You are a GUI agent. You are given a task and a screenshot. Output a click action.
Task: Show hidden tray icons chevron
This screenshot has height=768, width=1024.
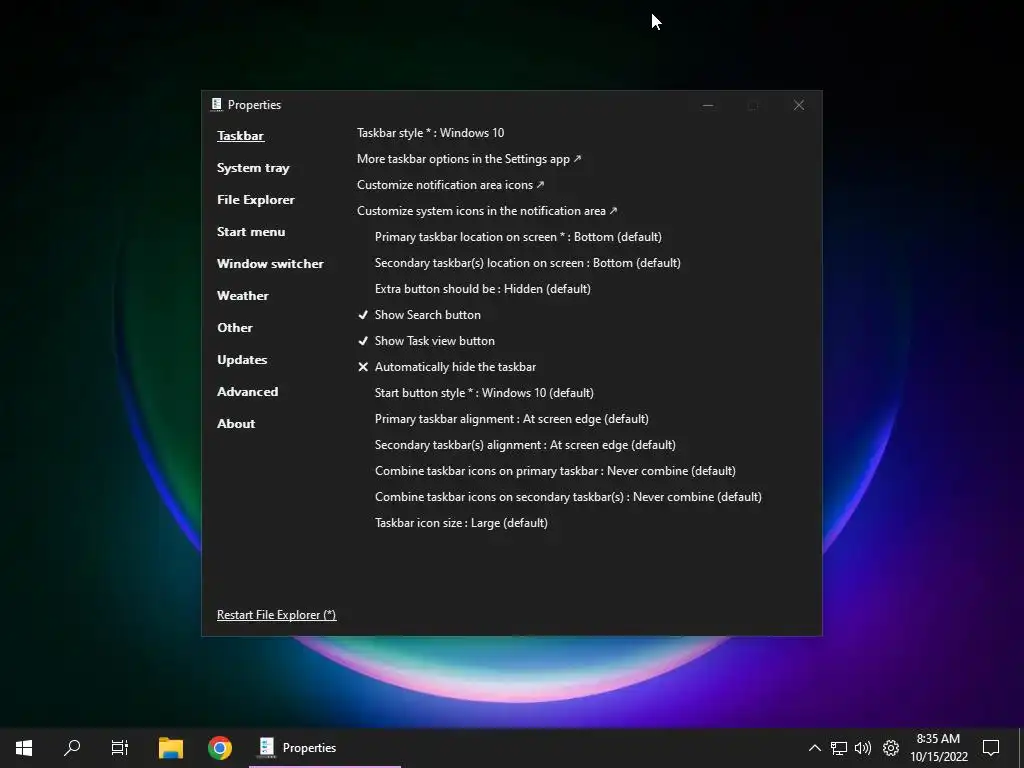814,748
